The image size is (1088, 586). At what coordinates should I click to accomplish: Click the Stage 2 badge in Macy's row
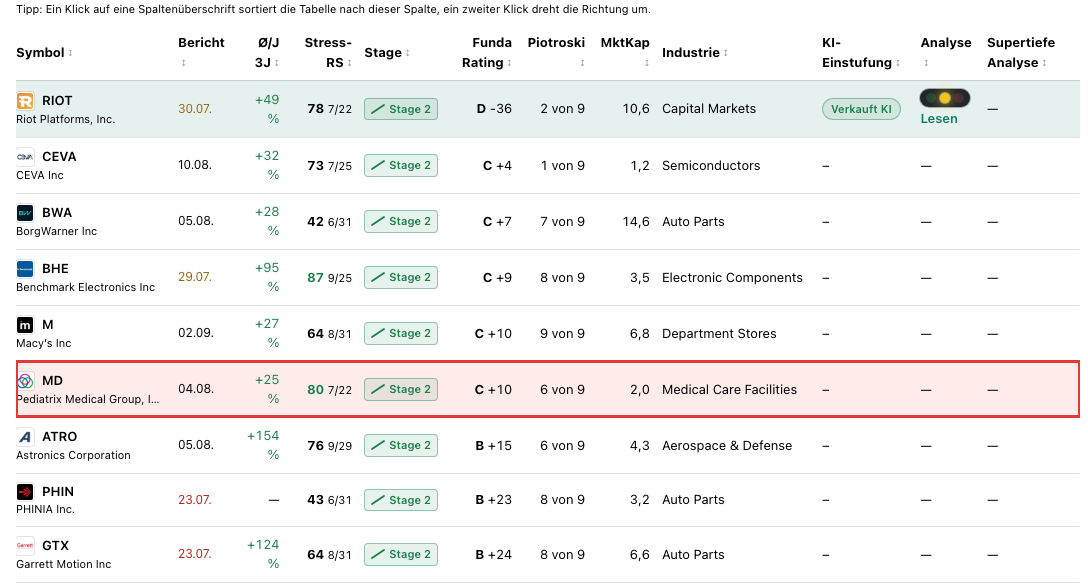401,333
